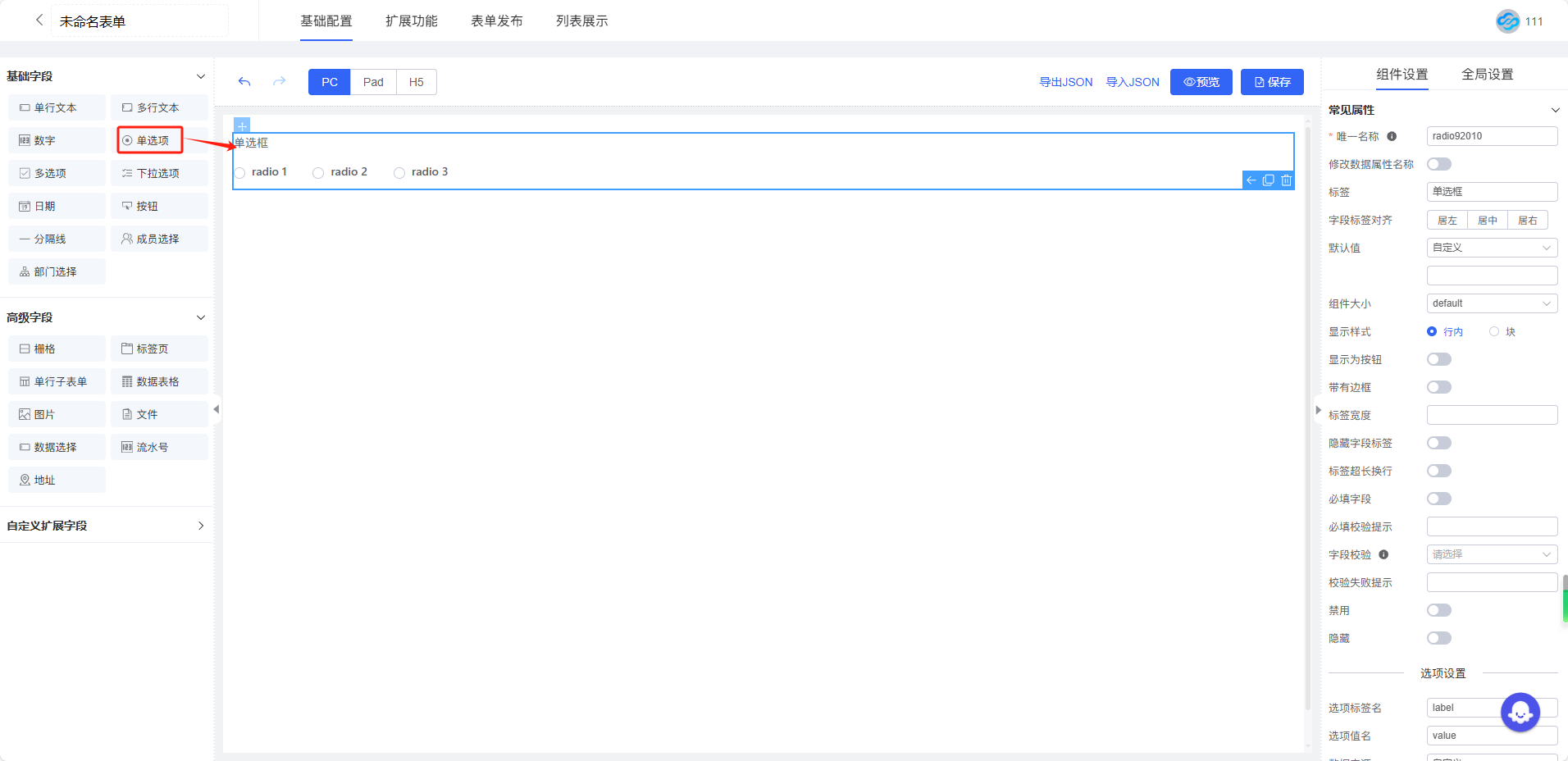Click the 保存 button
Screen dimensions: 1568x761
click(x=1271, y=82)
